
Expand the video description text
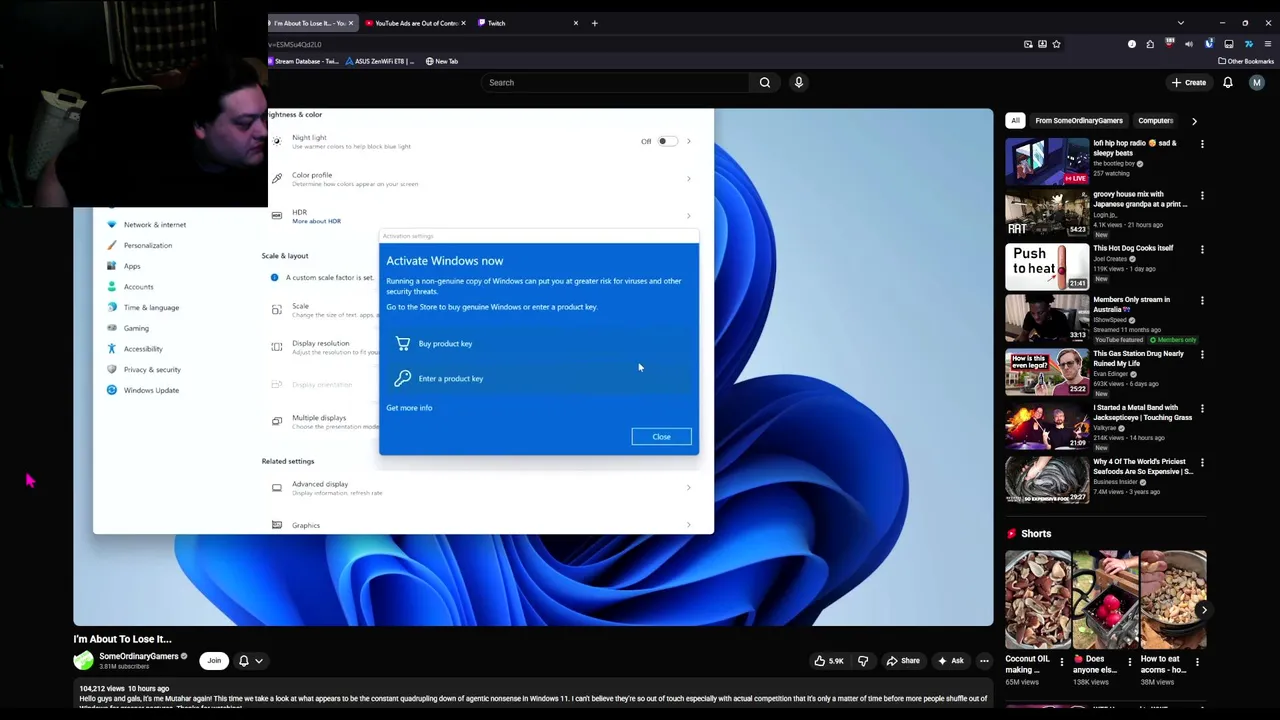click(x=533, y=699)
